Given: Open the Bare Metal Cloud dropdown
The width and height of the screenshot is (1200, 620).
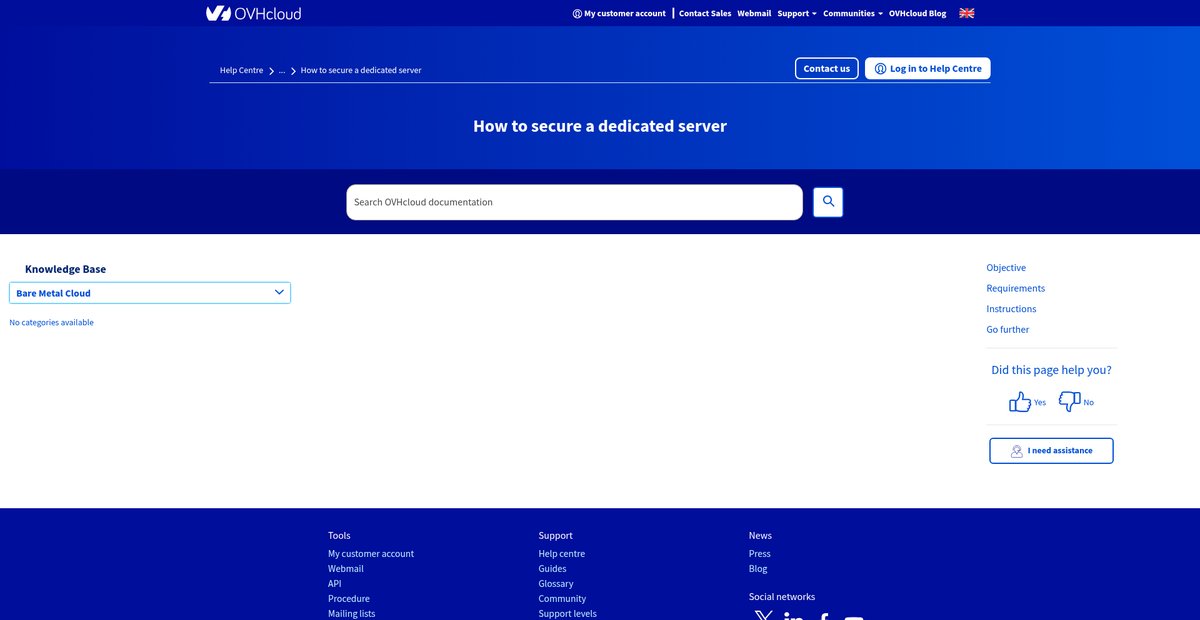Looking at the screenshot, I should coord(150,293).
